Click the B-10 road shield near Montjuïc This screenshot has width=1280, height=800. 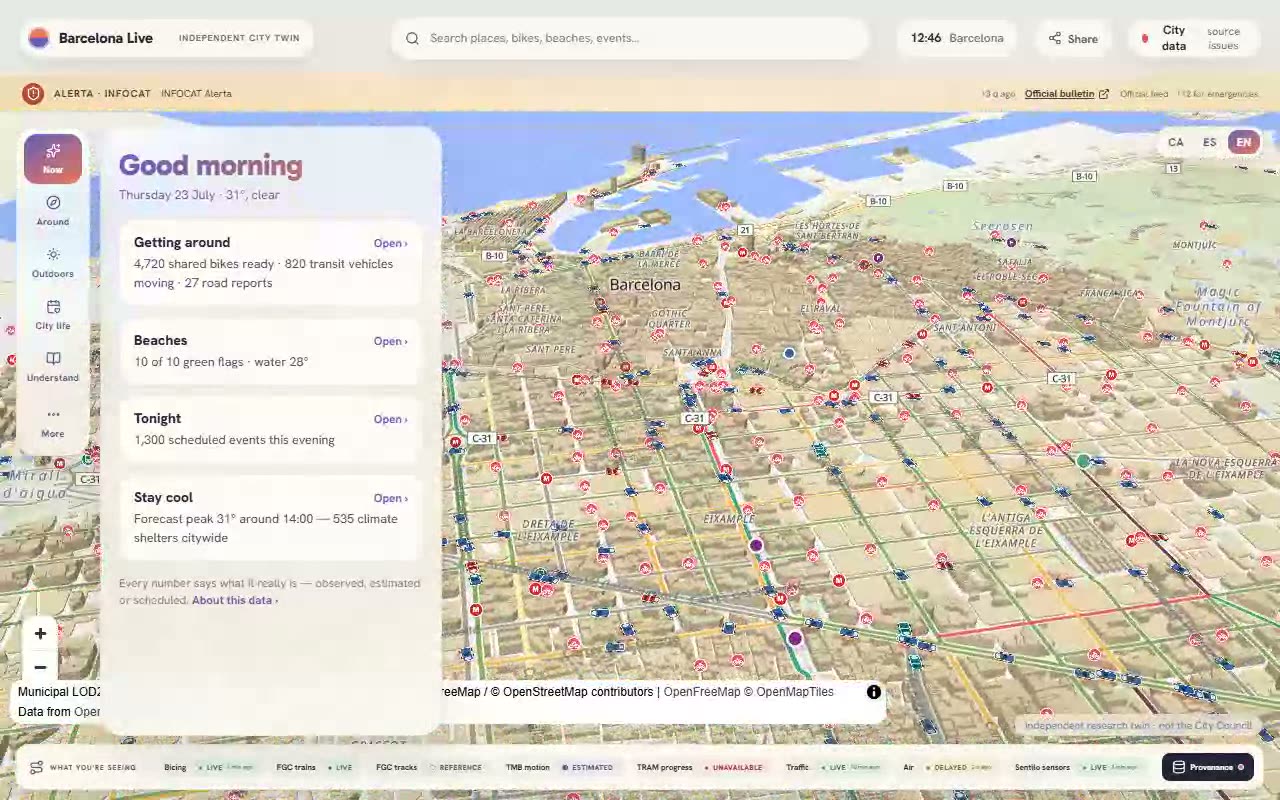click(1084, 177)
